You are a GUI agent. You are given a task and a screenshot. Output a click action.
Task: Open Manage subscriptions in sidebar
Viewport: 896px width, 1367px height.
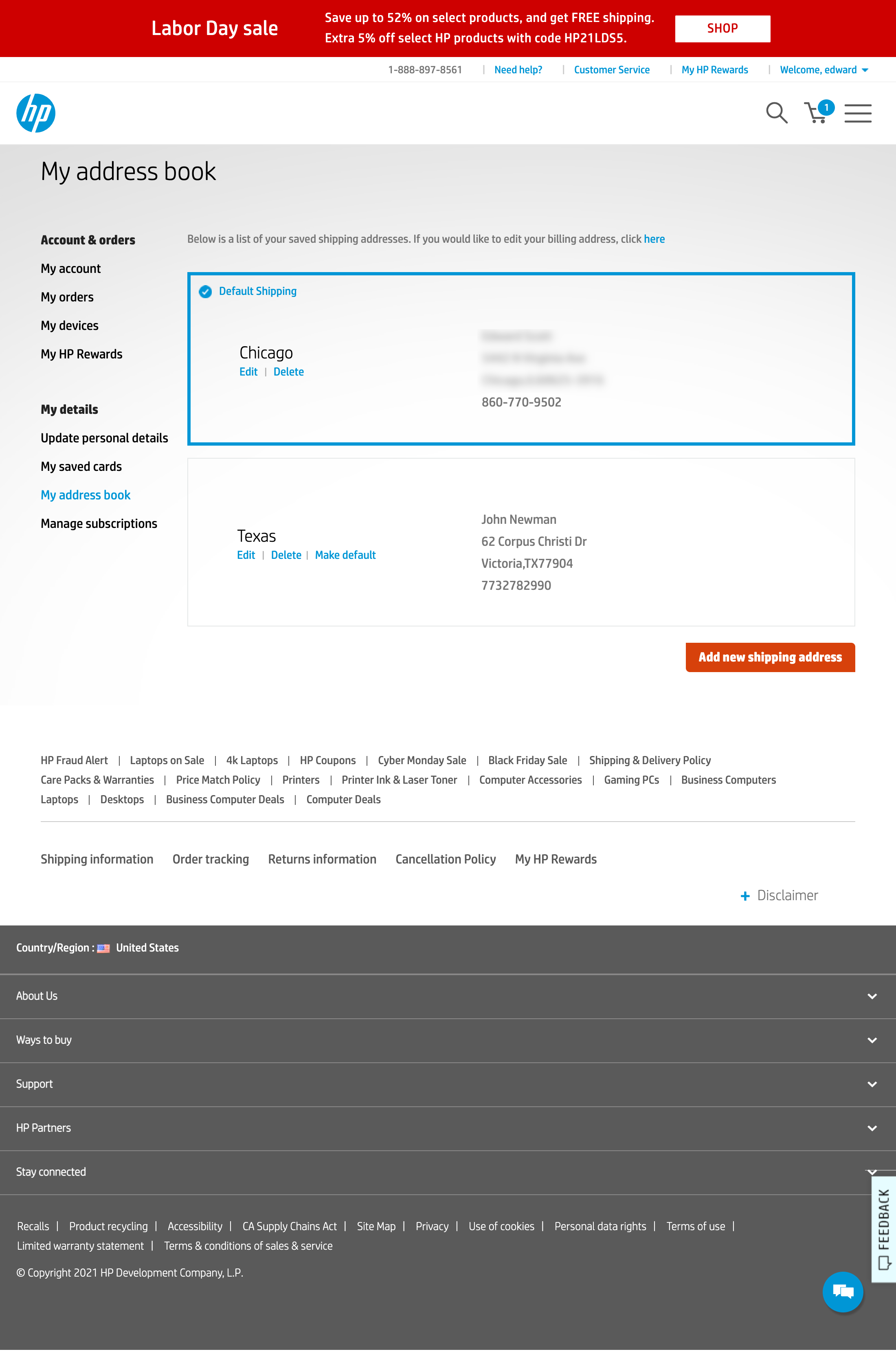(99, 524)
